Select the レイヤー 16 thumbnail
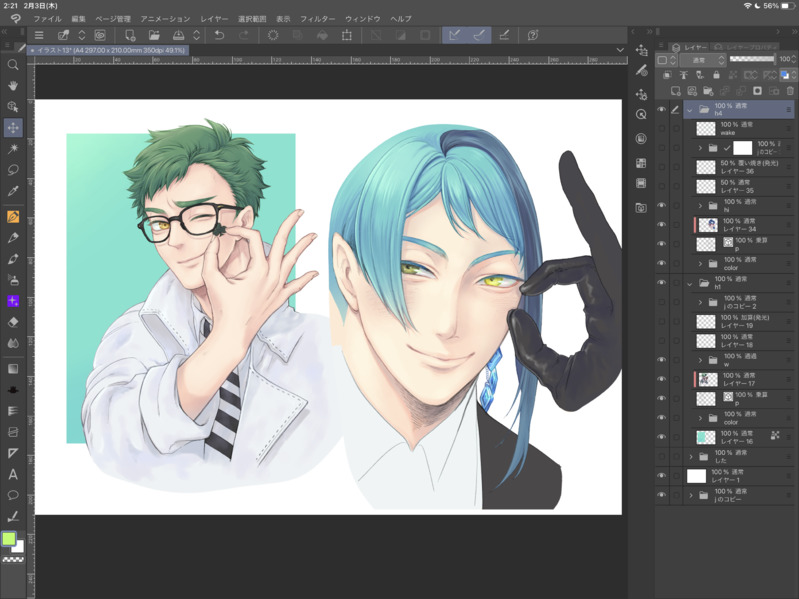Screen dimensions: 799x599 (x=706, y=437)
